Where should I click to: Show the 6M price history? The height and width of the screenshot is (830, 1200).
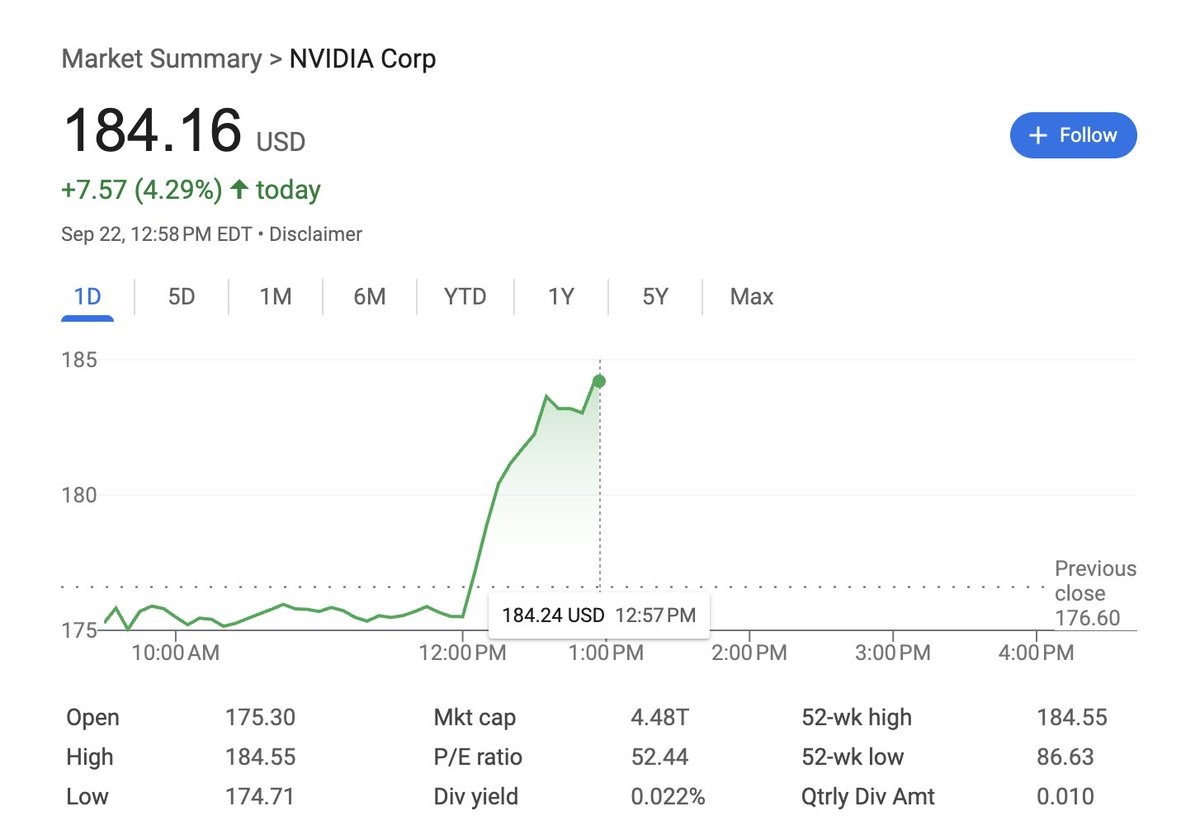(x=369, y=297)
